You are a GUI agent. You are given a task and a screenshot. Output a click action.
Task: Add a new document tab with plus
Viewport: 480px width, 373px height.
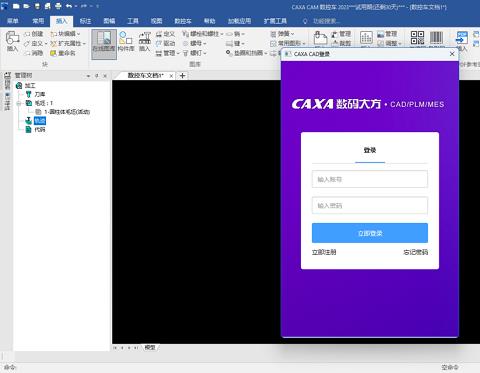[x=182, y=76]
